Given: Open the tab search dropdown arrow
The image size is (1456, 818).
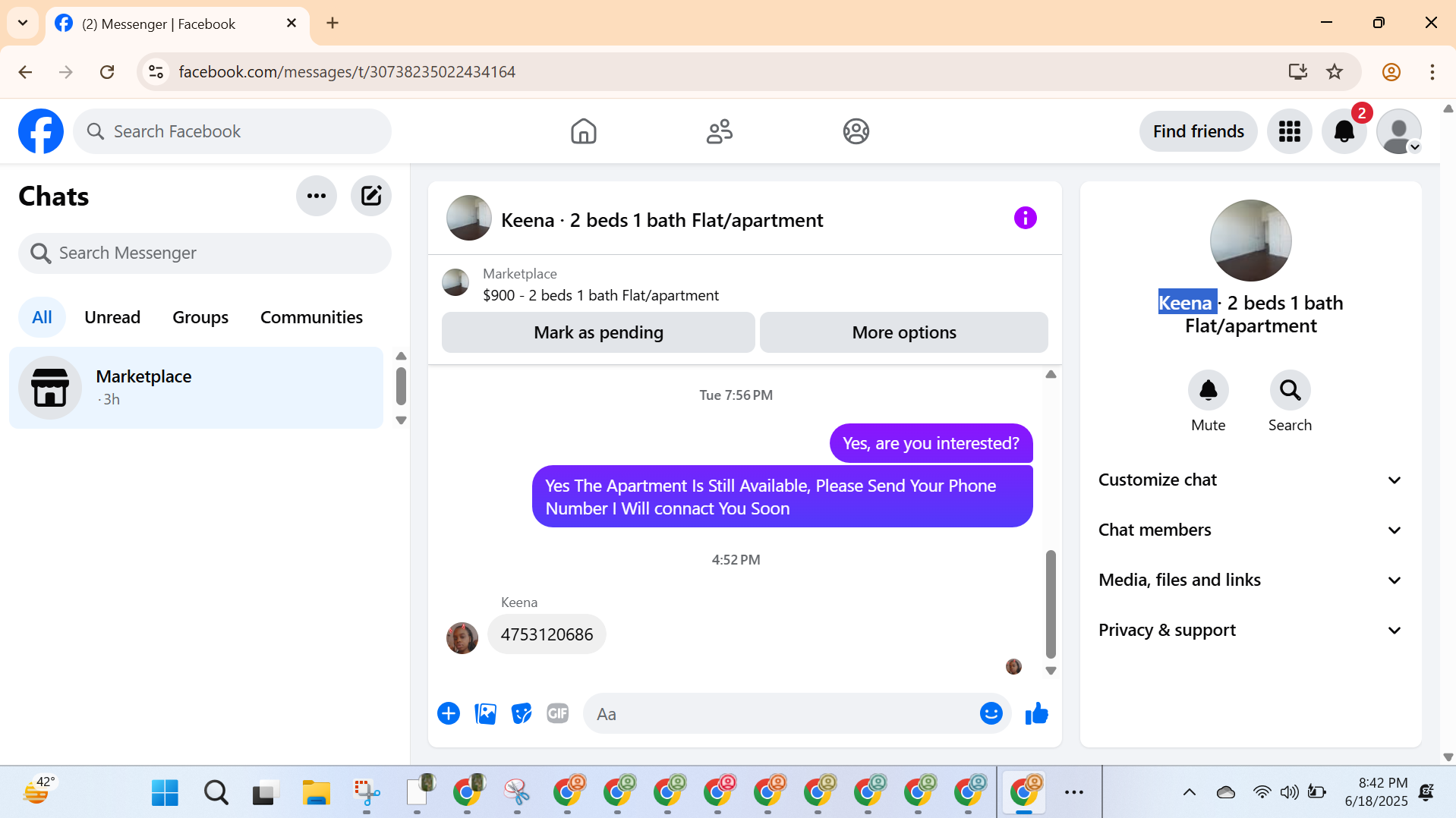Looking at the screenshot, I should pyautogui.click(x=23, y=23).
